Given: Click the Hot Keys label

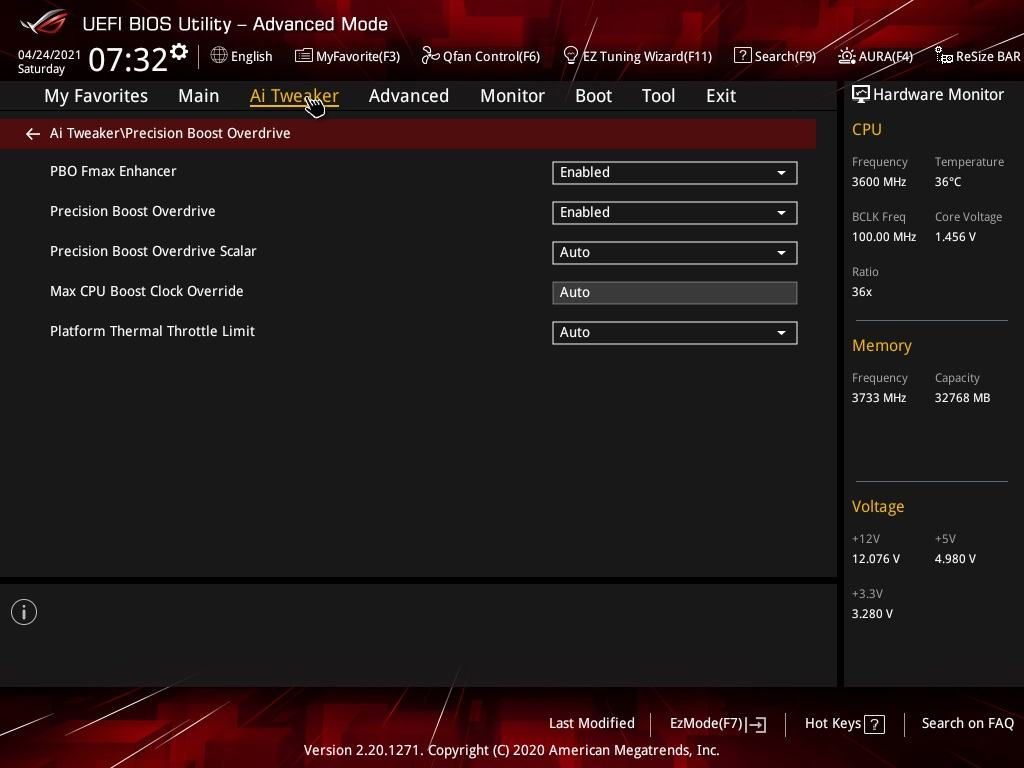Looking at the screenshot, I should click(x=833, y=723).
